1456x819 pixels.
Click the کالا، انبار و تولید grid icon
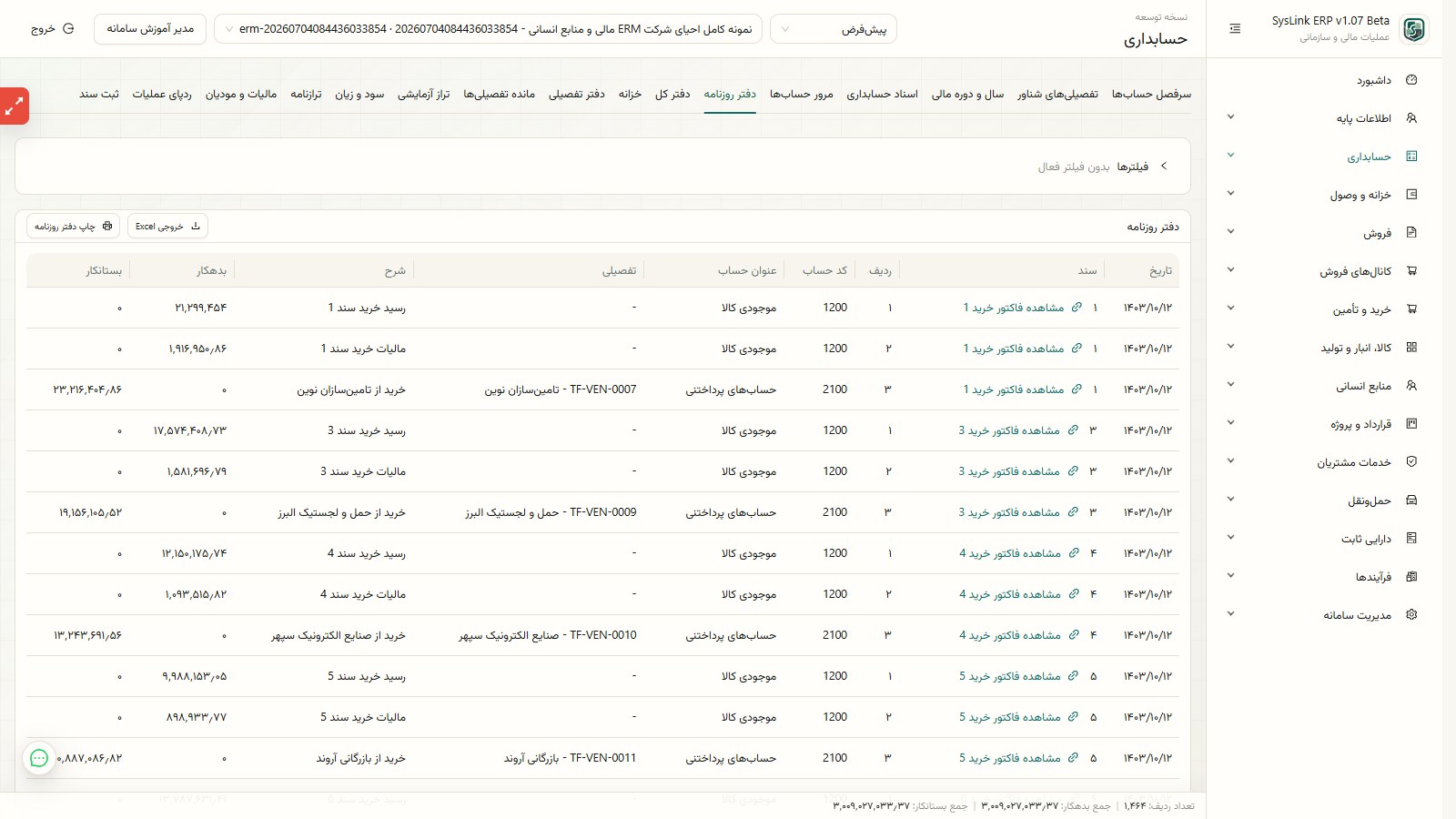1411,348
